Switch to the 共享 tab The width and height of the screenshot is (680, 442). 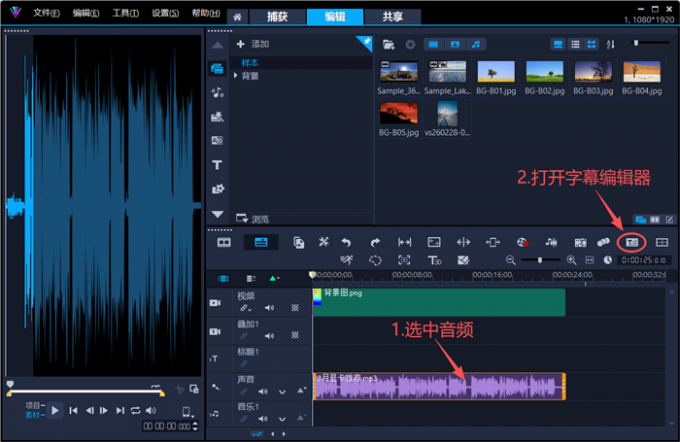(x=392, y=16)
